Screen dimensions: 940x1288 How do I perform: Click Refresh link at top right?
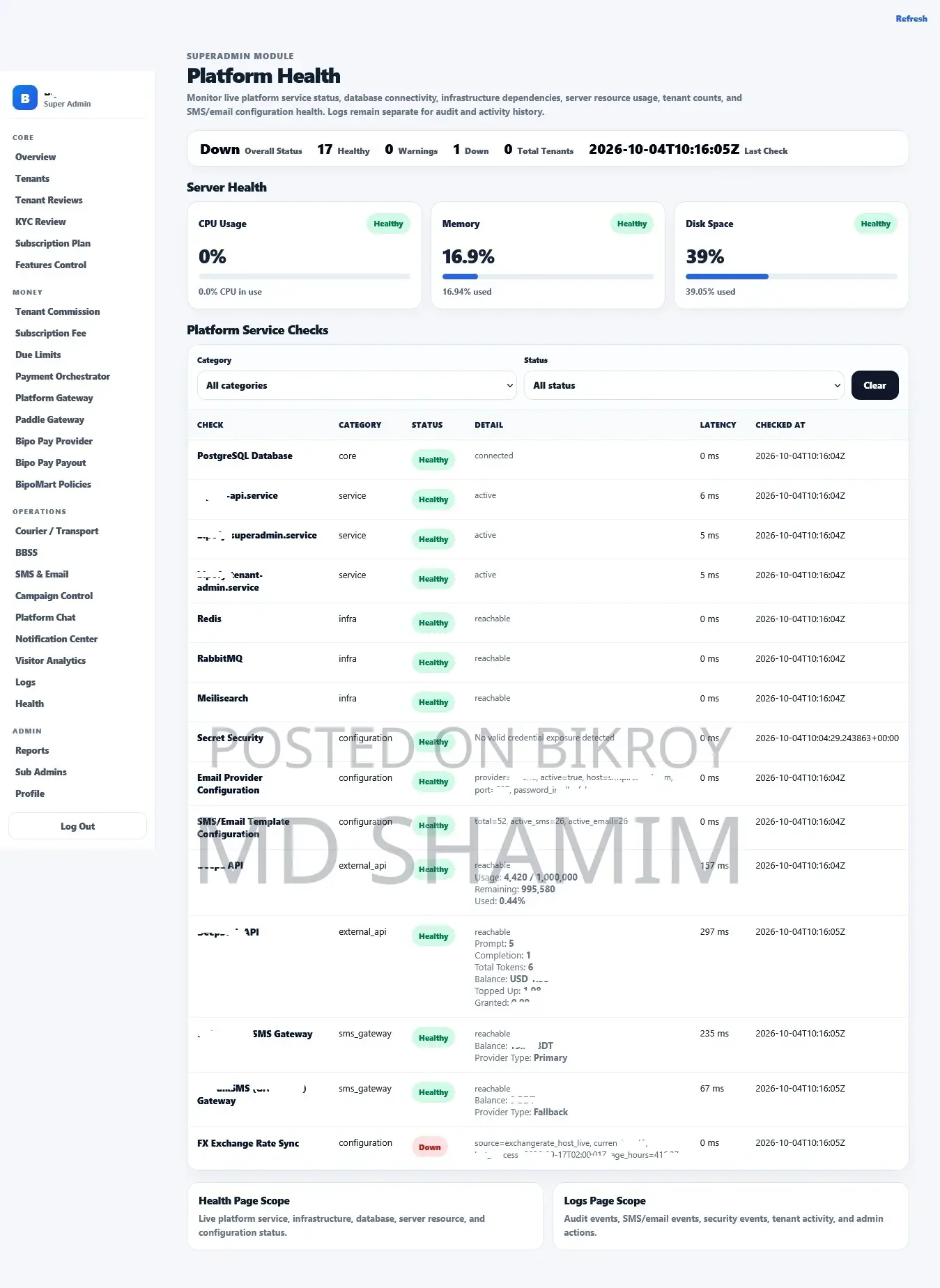coord(911,19)
